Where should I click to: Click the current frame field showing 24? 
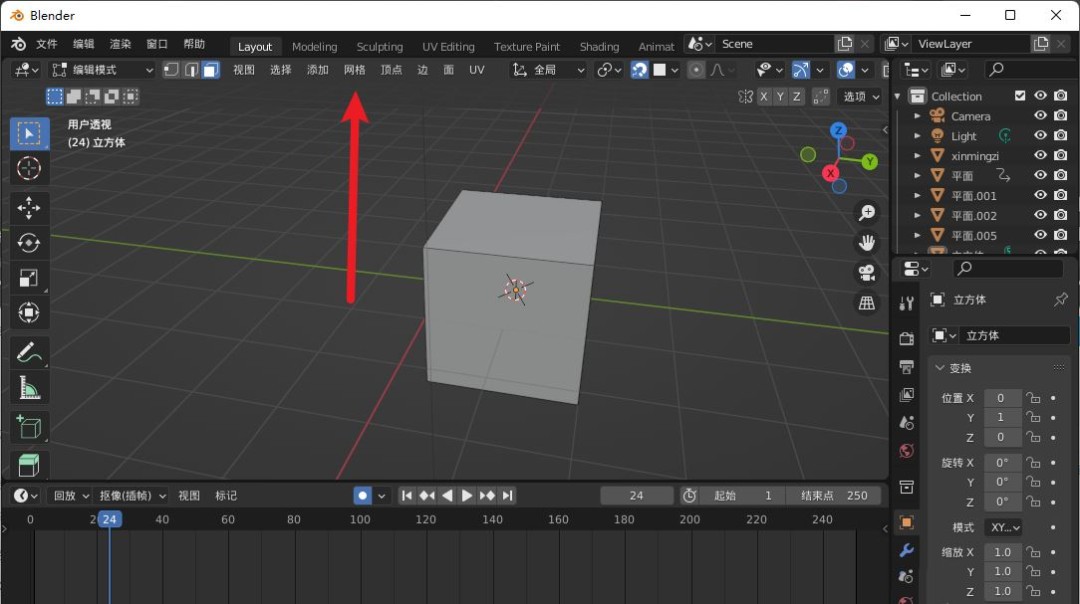click(637, 495)
